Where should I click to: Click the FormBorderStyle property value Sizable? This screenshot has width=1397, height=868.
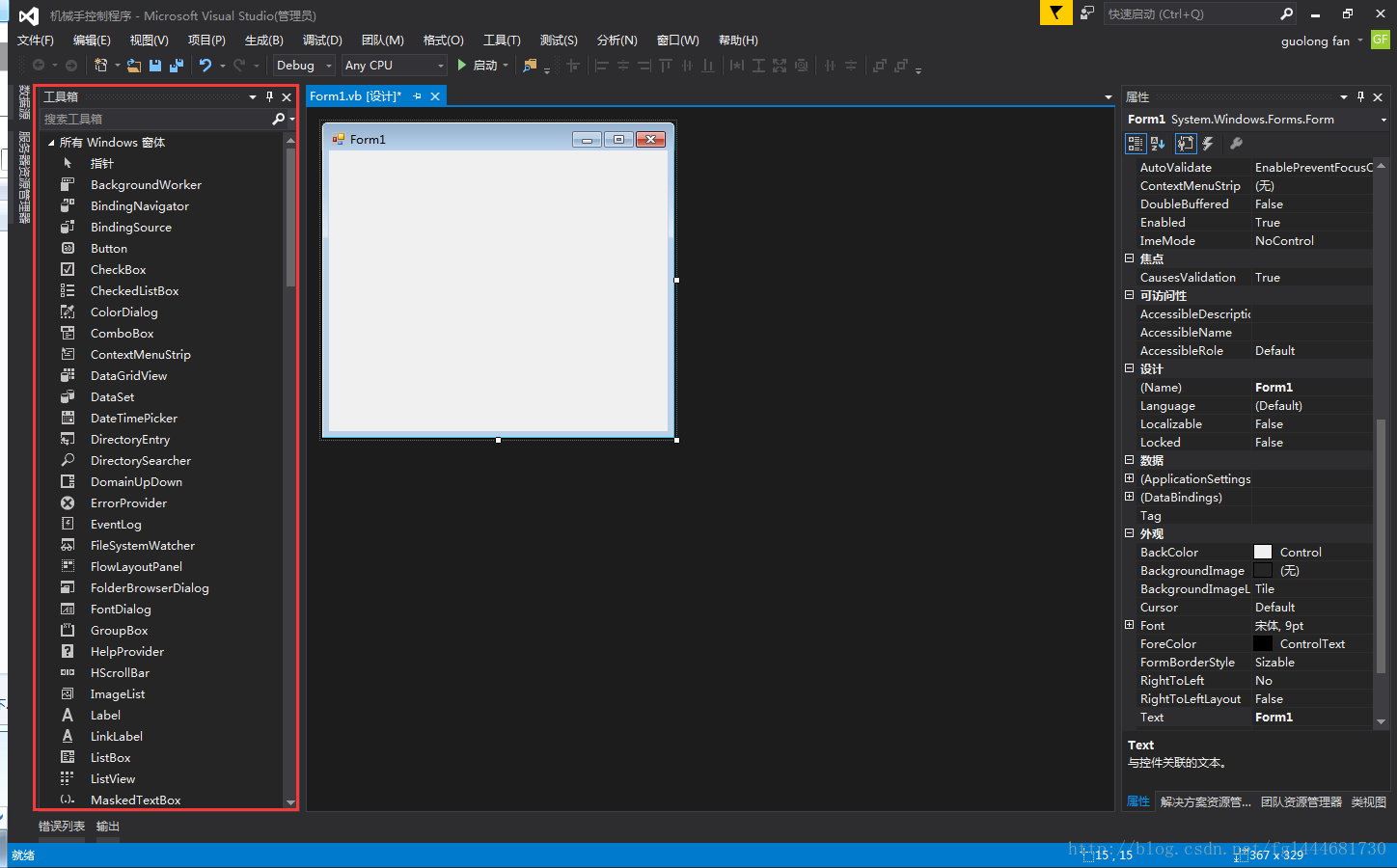coord(1274,662)
